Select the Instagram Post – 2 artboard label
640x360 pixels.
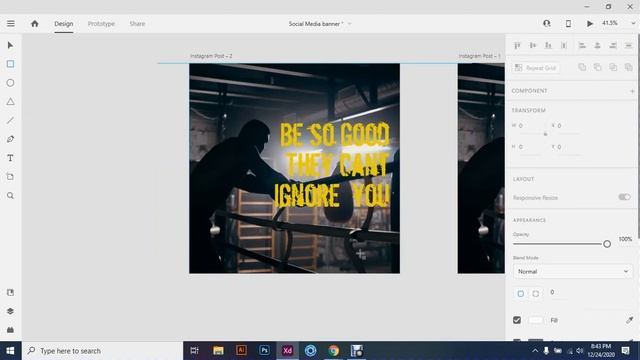[211, 56]
